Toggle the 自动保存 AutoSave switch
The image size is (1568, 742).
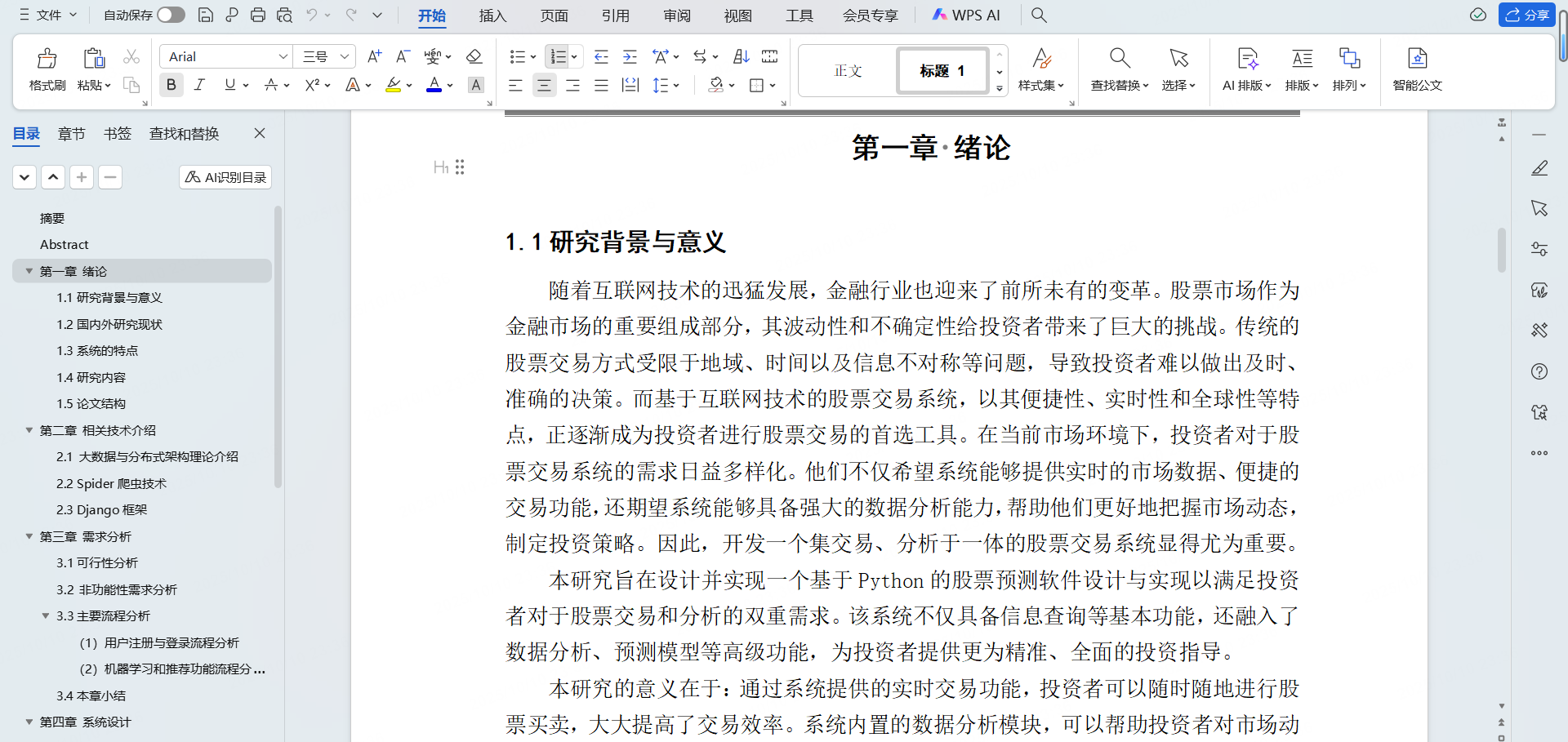tap(169, 15)
